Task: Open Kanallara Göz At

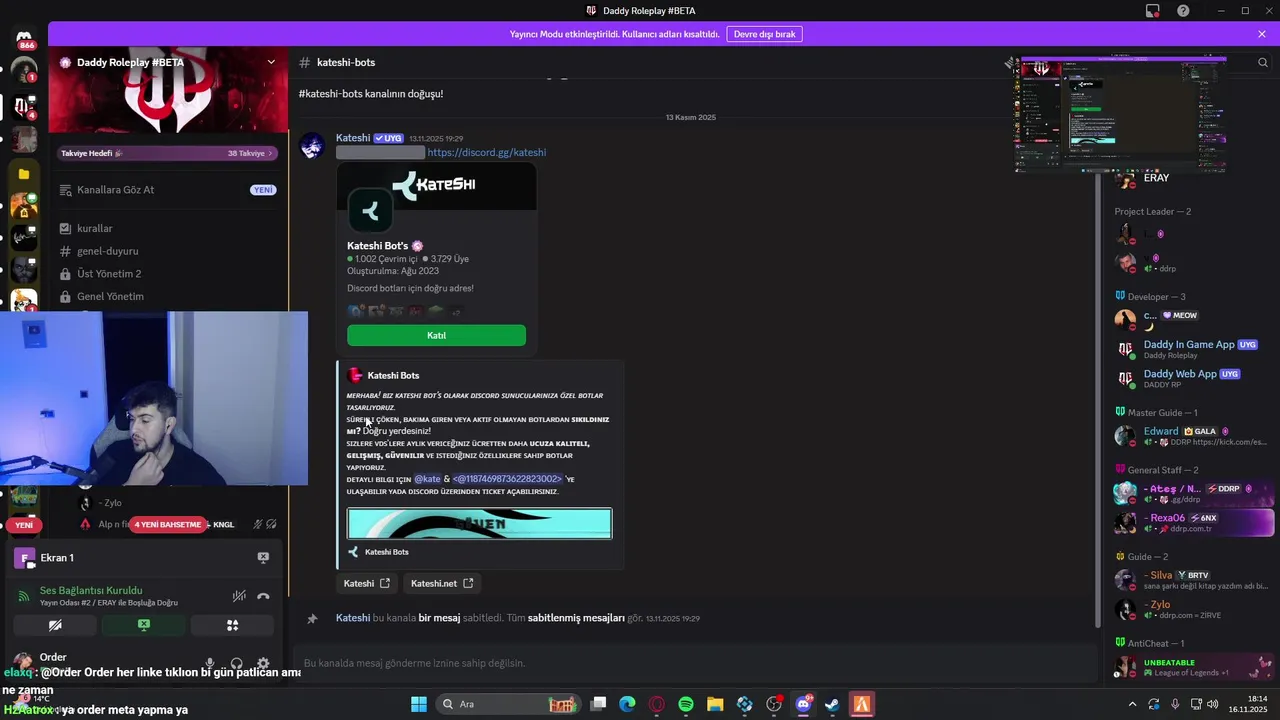Action: [168, 190]
